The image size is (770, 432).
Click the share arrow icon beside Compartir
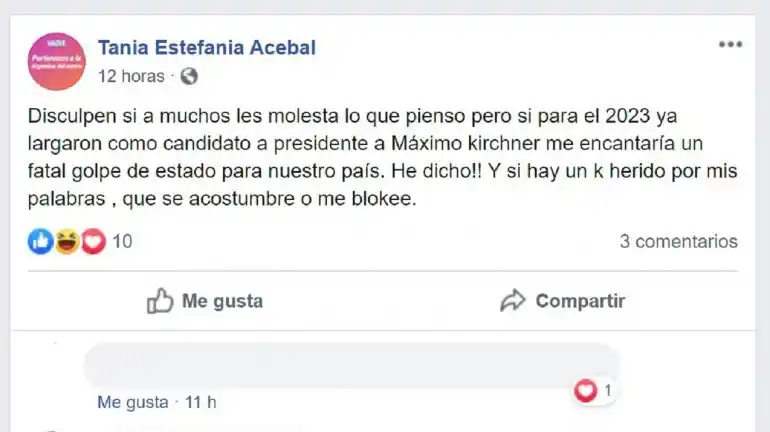(x=513, y=301)
